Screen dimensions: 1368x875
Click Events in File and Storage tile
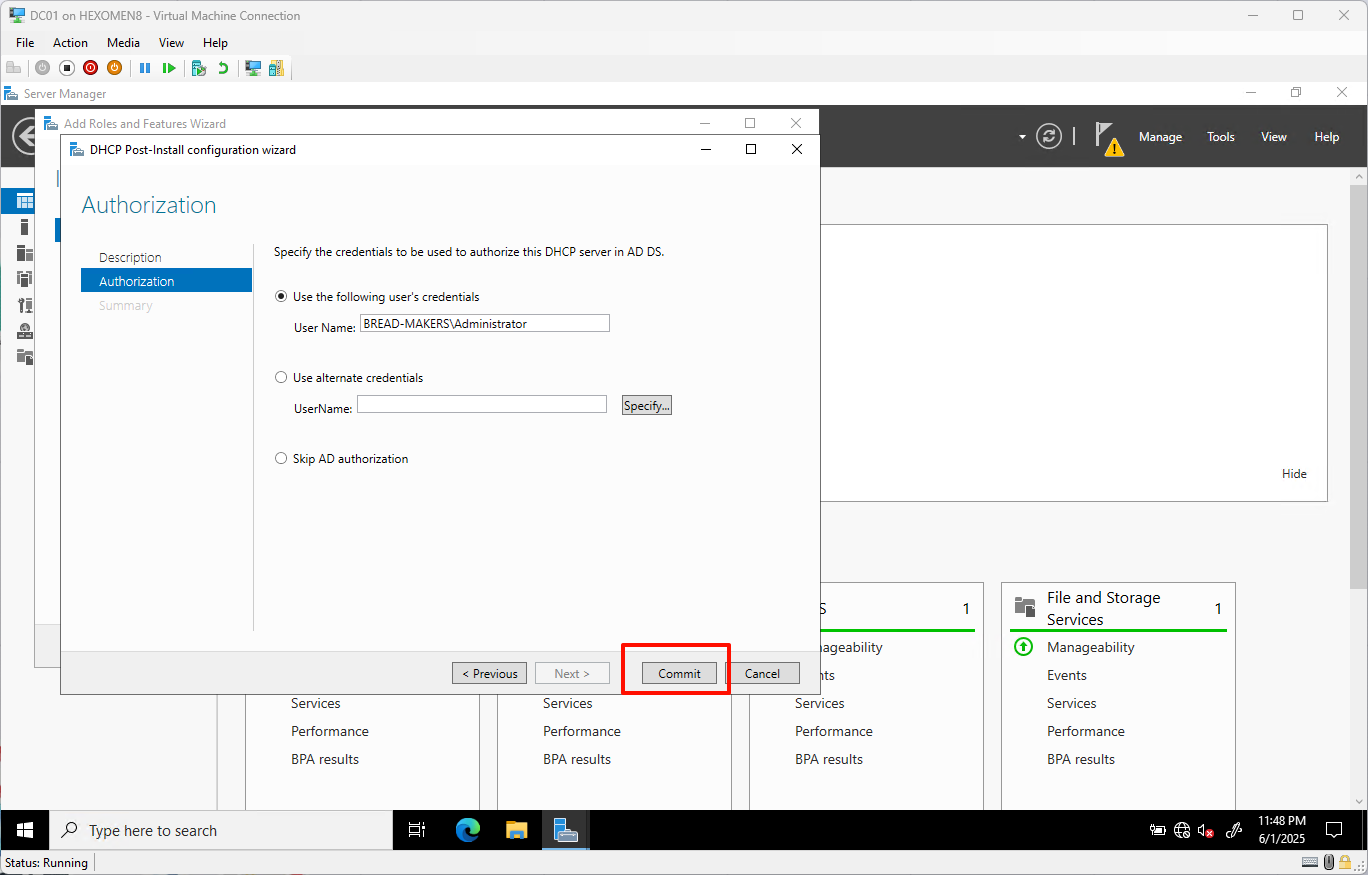point(1066,675)
